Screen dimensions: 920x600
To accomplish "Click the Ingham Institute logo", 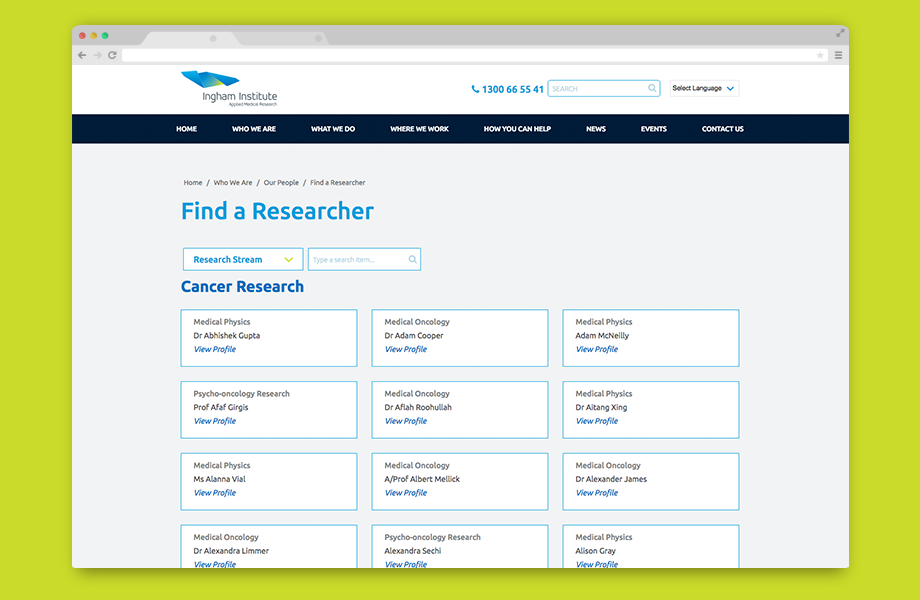I will click(229, 88).
